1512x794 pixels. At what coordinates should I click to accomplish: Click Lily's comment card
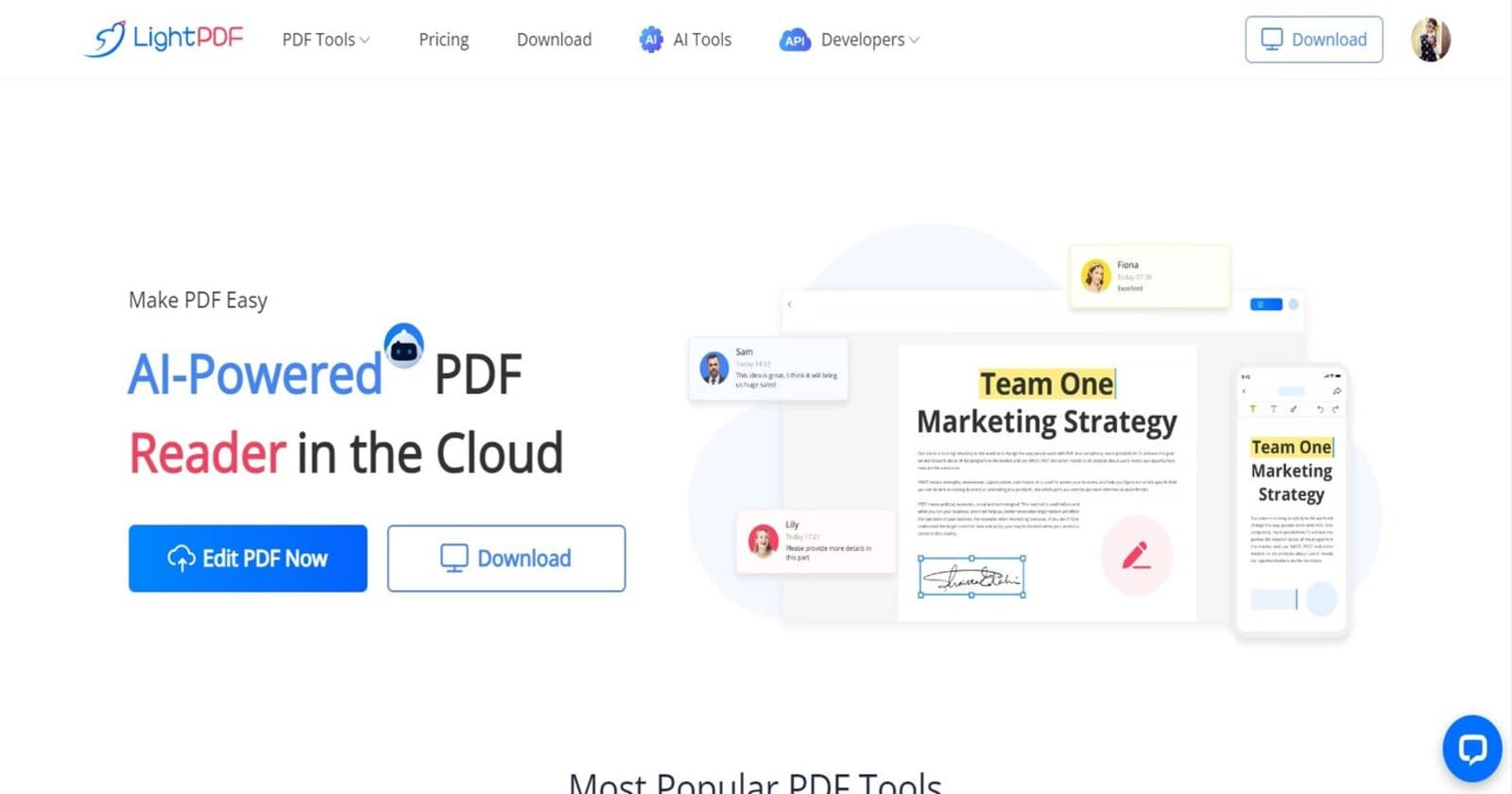816,542
